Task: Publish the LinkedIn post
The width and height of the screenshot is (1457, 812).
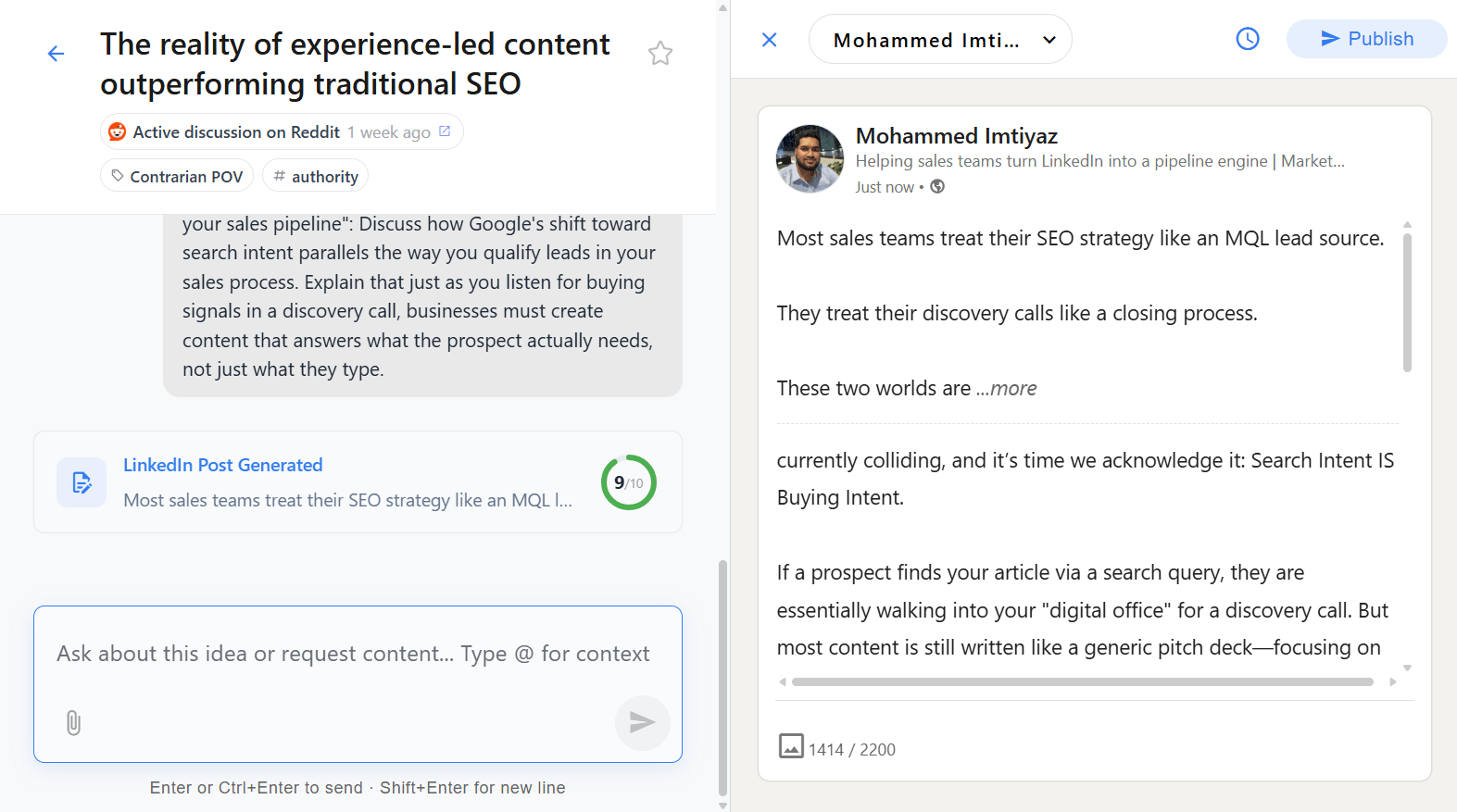Action: (1366, 39)
